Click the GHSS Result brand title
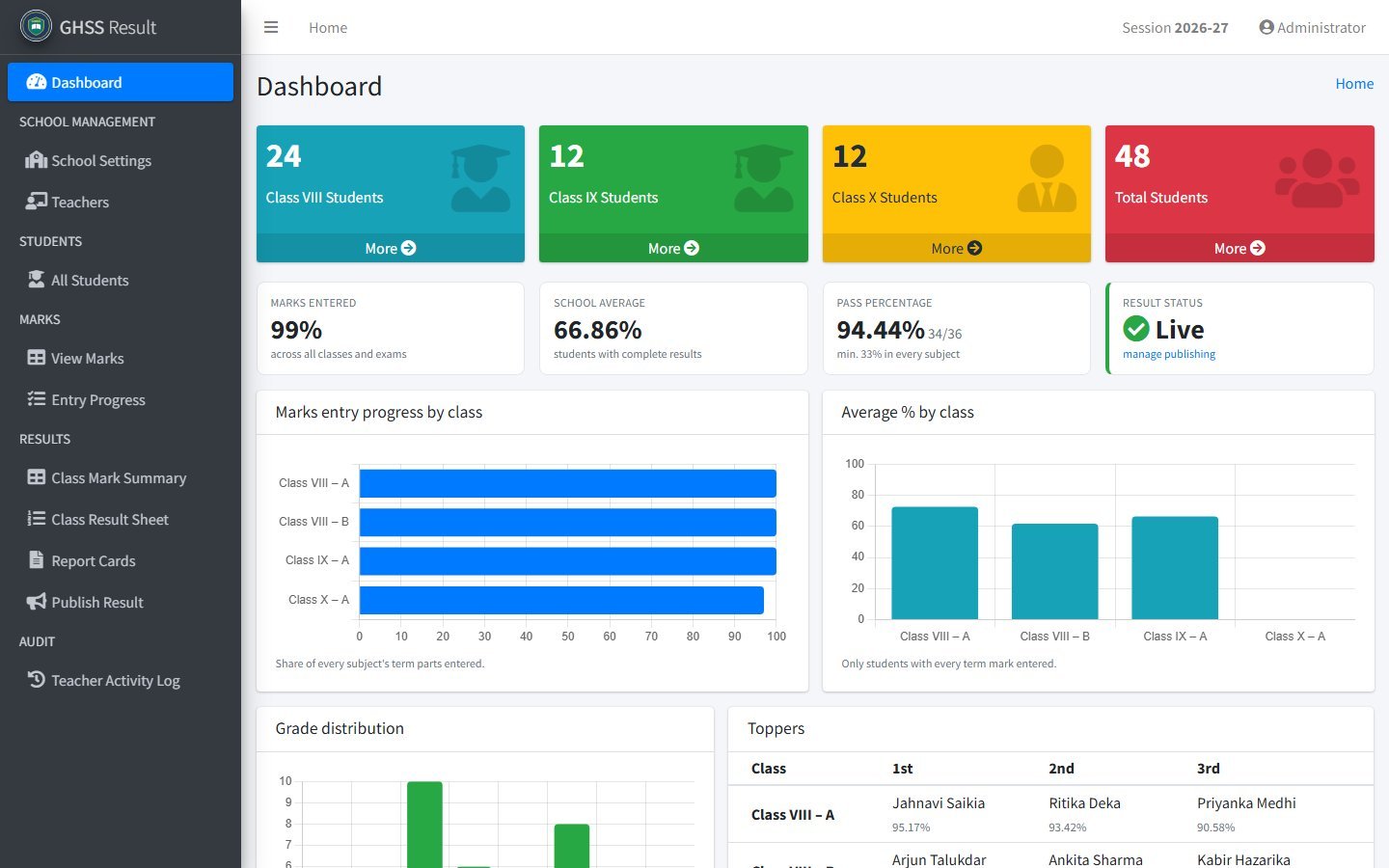Screen dimensions: 1389x868 108,27
